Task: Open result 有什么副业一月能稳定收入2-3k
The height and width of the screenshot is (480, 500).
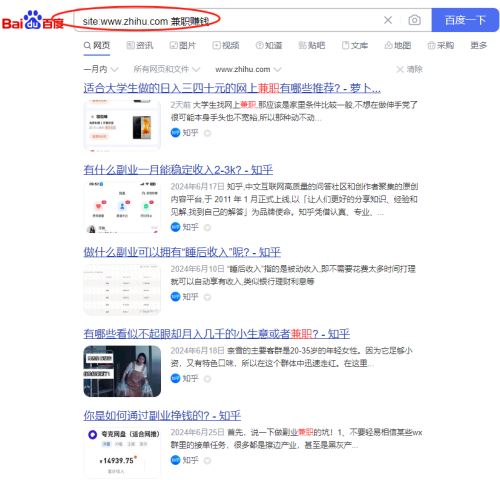Action: point(178,170)
